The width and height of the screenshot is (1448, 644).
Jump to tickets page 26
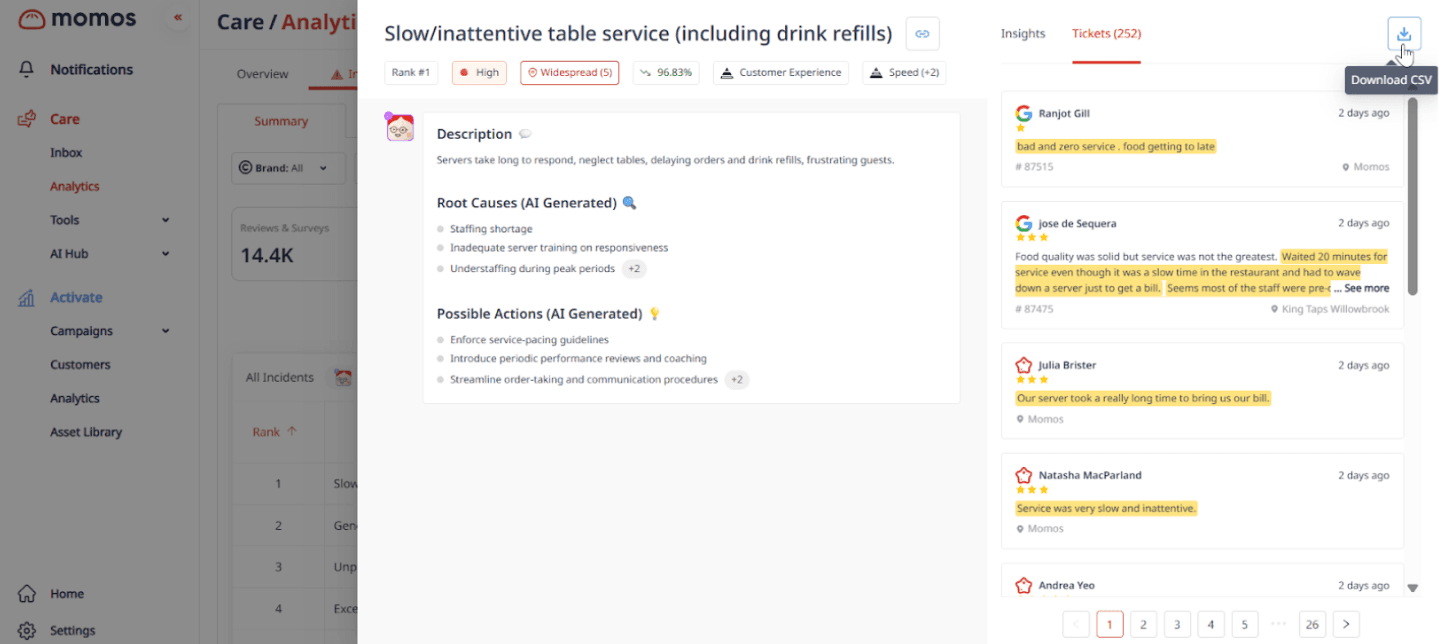point(1312,624)
